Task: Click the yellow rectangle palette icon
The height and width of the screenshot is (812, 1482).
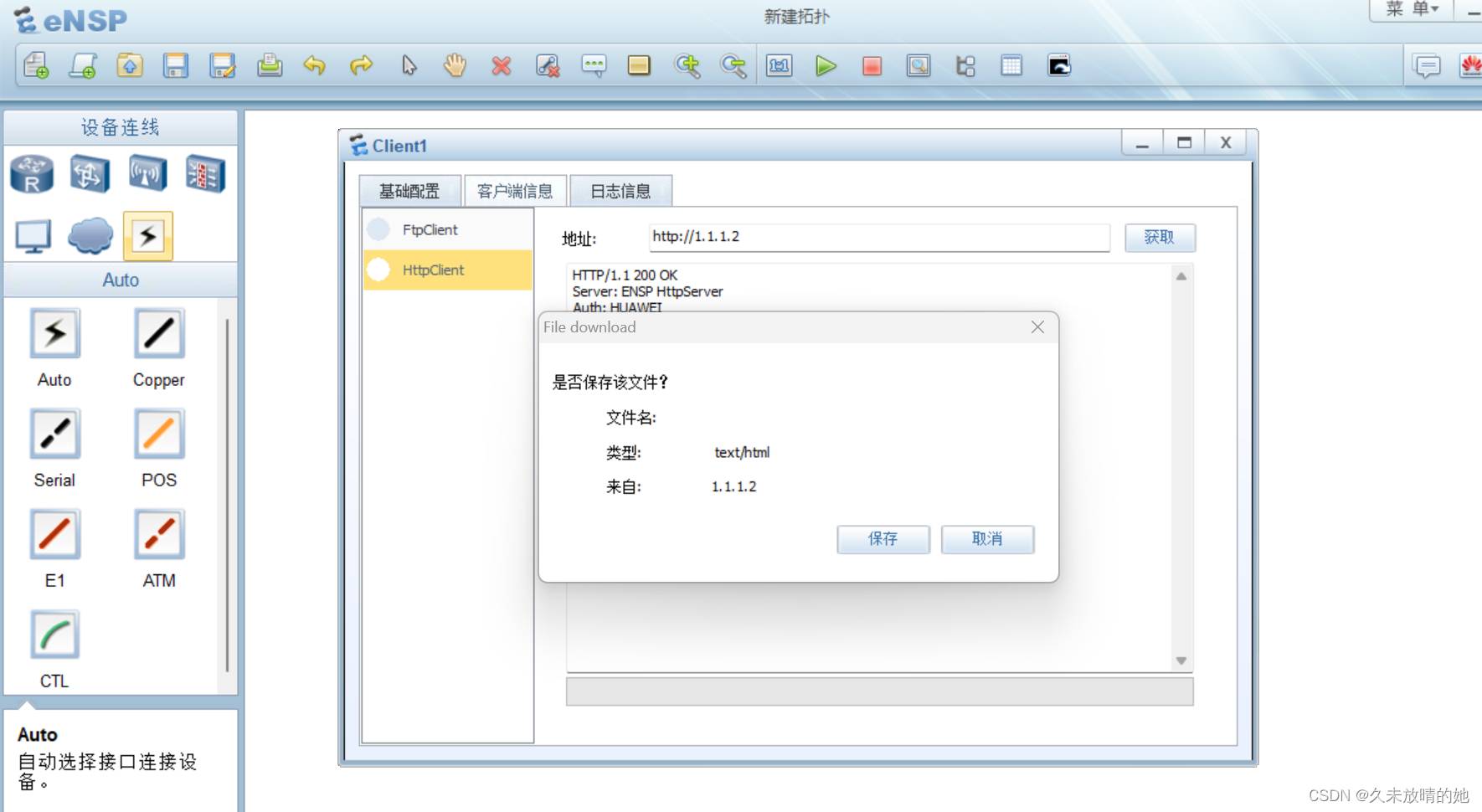Action: point(639,65)
